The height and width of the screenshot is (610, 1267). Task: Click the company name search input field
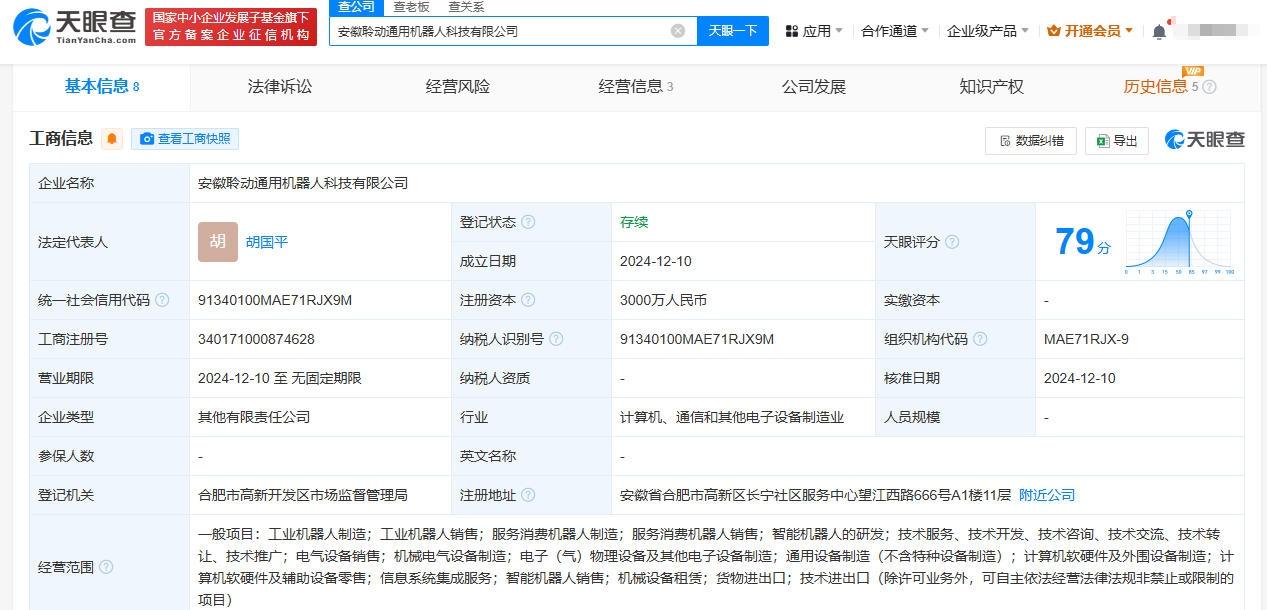click(x=500, y=31)
